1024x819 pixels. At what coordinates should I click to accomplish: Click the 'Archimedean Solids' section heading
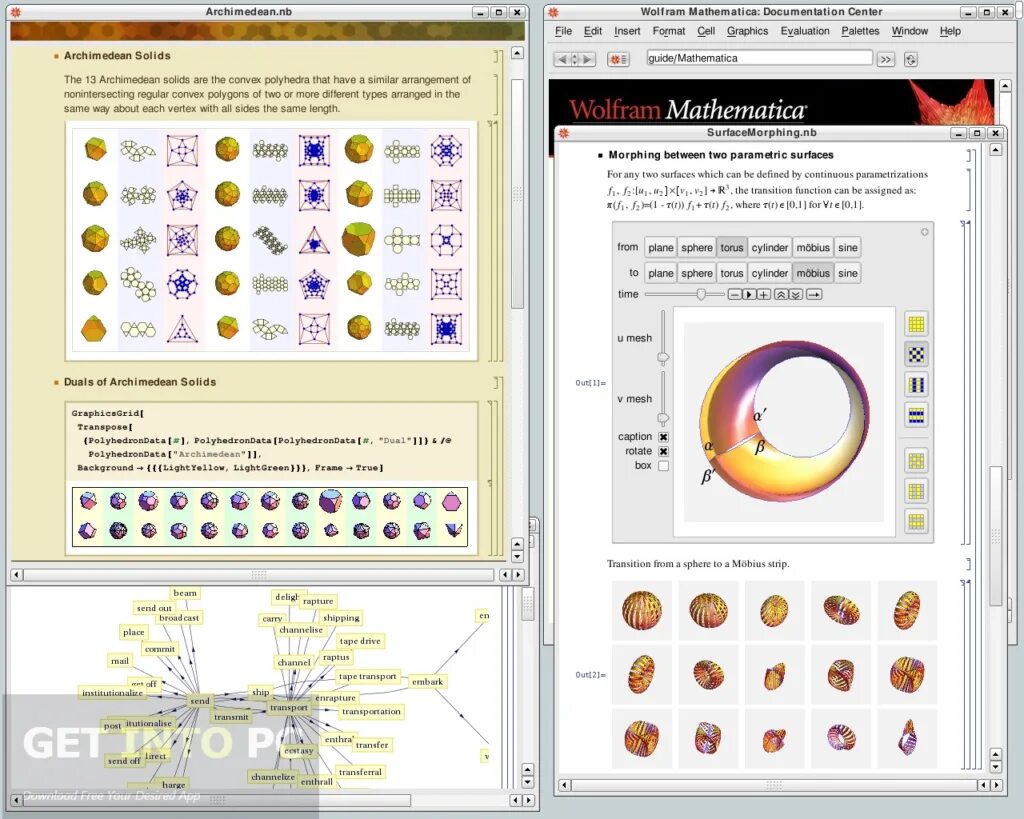(117, 56)
